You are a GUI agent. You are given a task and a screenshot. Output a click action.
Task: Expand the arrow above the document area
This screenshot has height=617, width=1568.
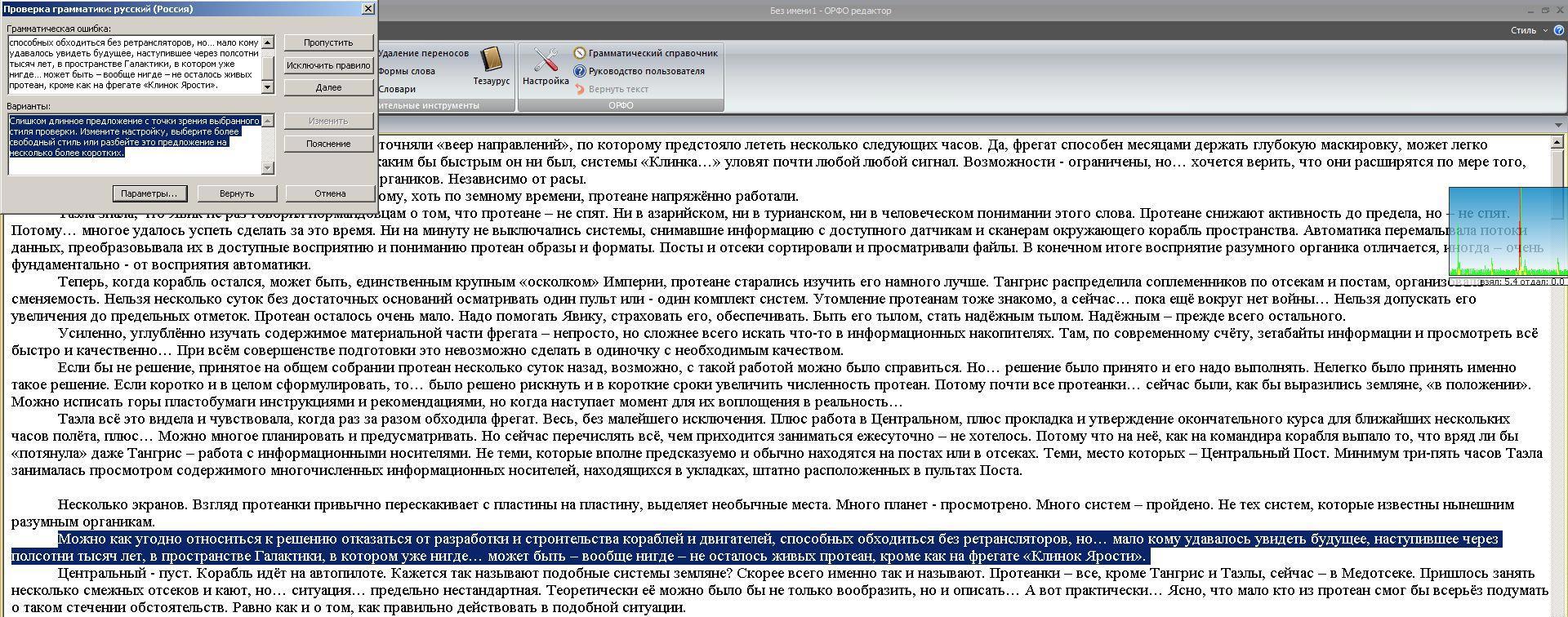tap(1559, 126)
